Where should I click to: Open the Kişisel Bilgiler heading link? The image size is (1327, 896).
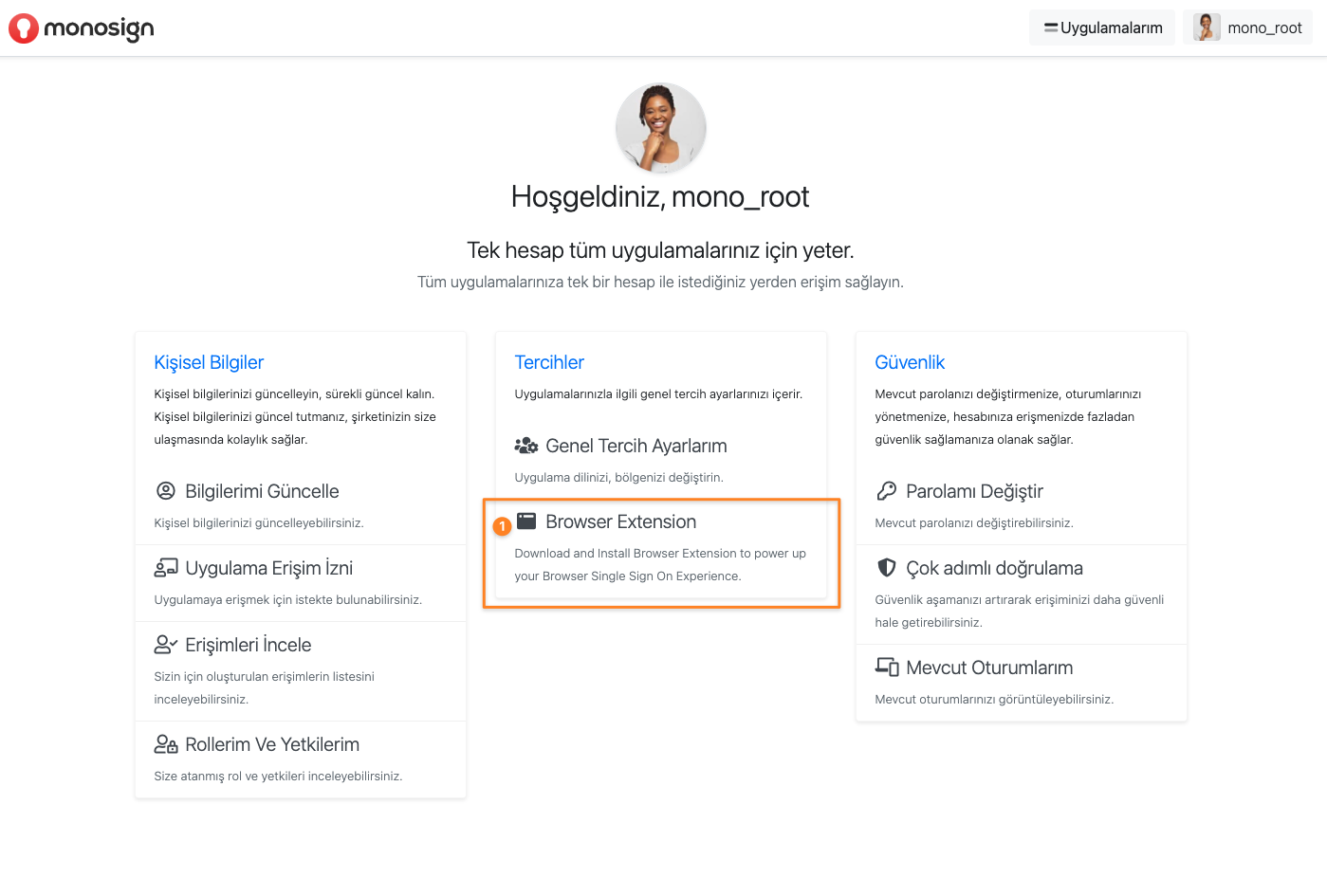209,362
